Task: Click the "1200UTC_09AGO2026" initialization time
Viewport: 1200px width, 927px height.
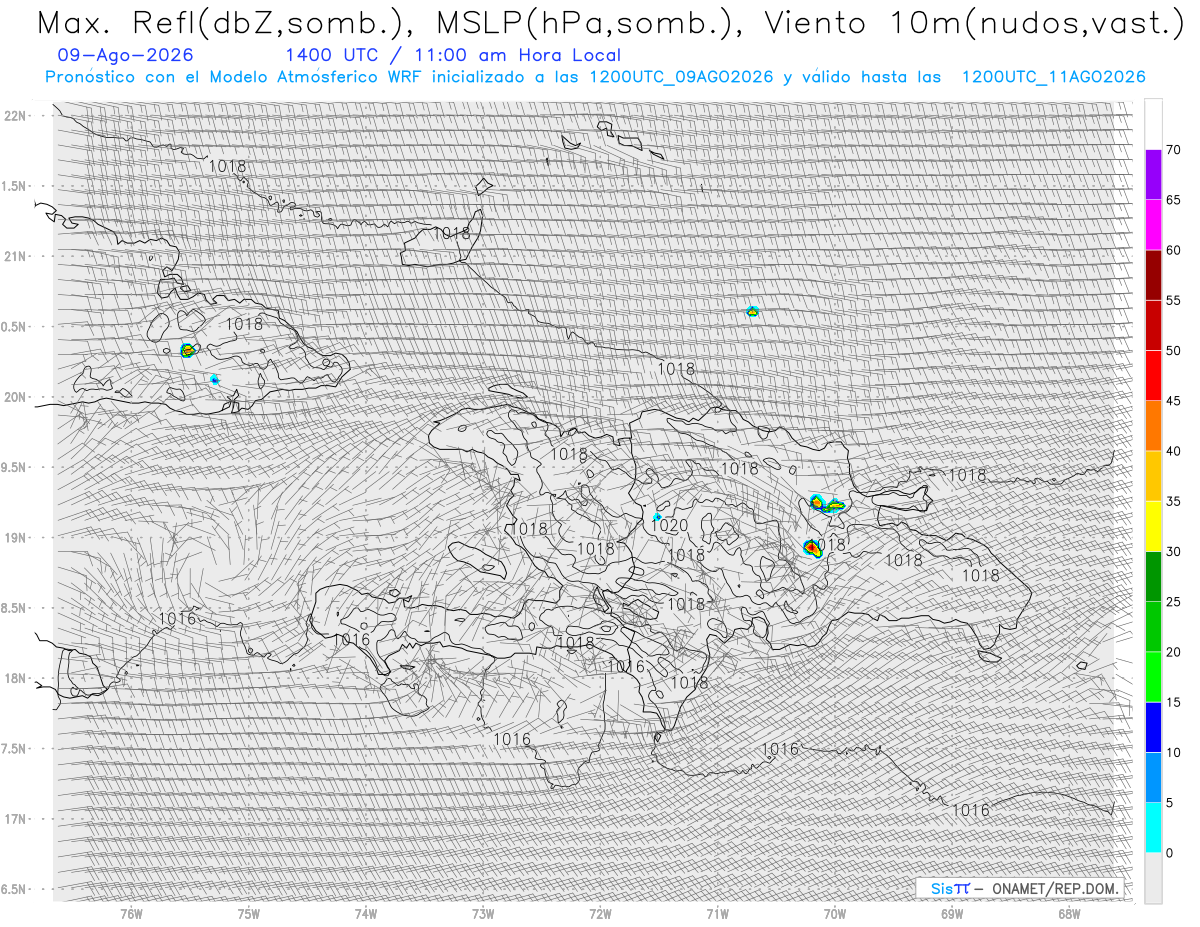Action: [x=681, y=77]
